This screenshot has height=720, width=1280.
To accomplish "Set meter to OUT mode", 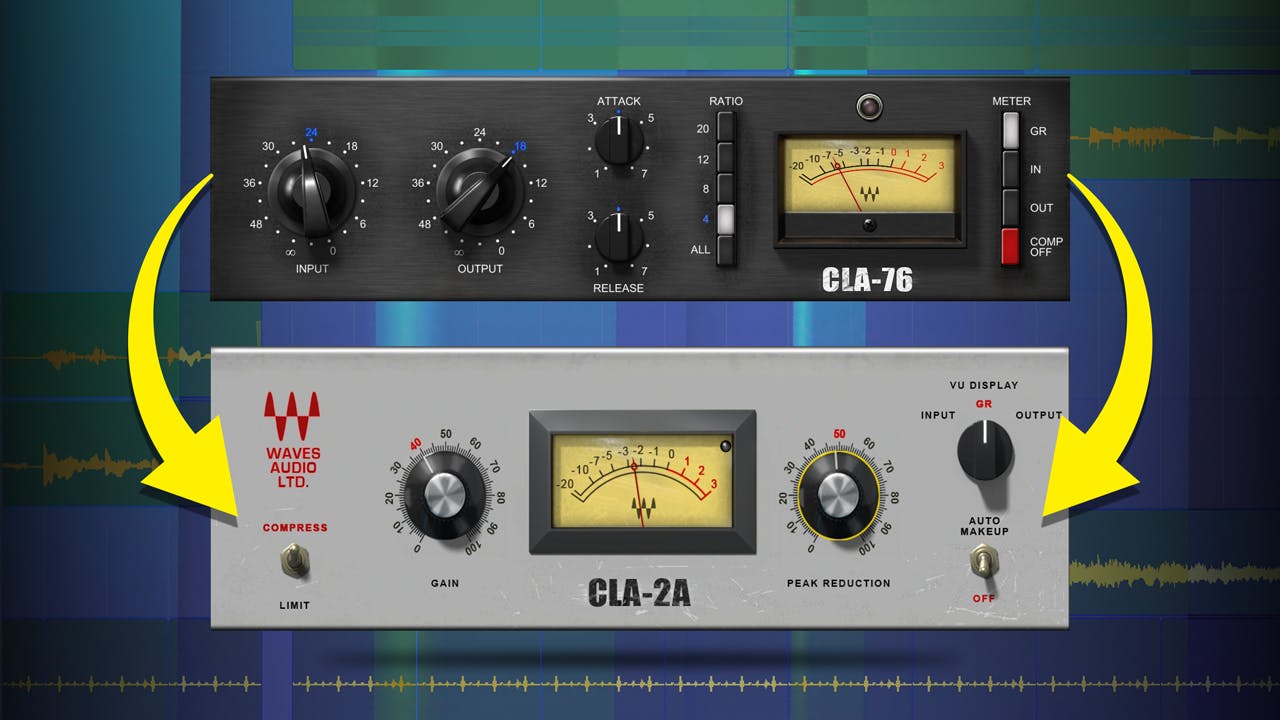I will tap(1010, 207).
